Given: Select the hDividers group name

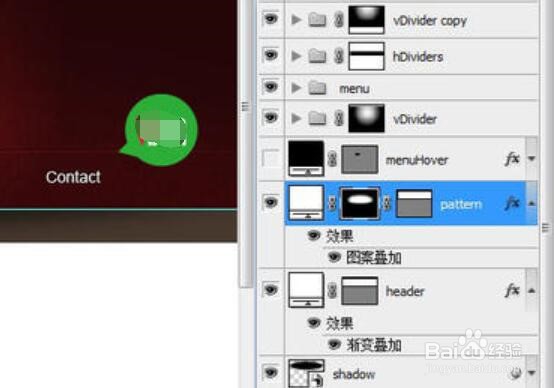Looking at the screenshot, I should (x=418, y=57).
